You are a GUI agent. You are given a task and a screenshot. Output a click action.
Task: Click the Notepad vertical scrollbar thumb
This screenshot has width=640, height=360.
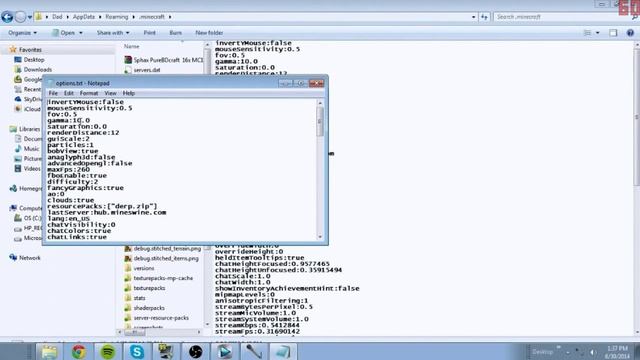320,122
